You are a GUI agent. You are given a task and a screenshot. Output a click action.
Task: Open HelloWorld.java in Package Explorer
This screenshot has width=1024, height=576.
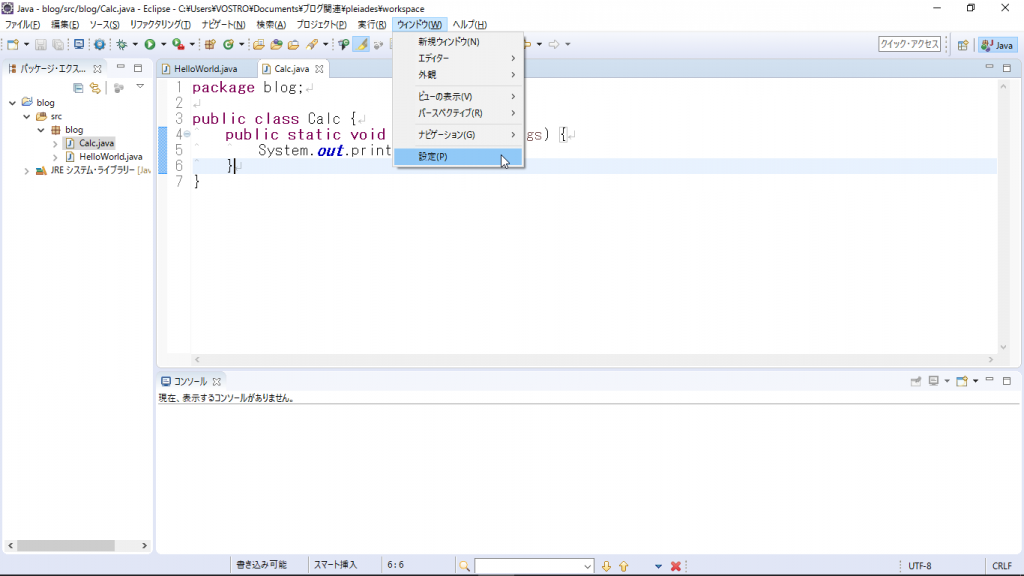point(110,157)
